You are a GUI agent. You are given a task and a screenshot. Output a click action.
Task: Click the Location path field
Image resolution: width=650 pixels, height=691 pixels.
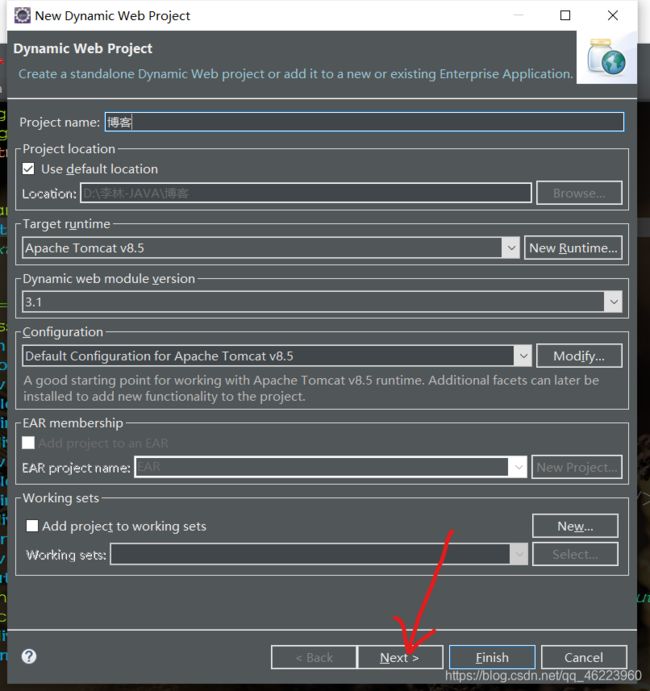coord(306,193)
